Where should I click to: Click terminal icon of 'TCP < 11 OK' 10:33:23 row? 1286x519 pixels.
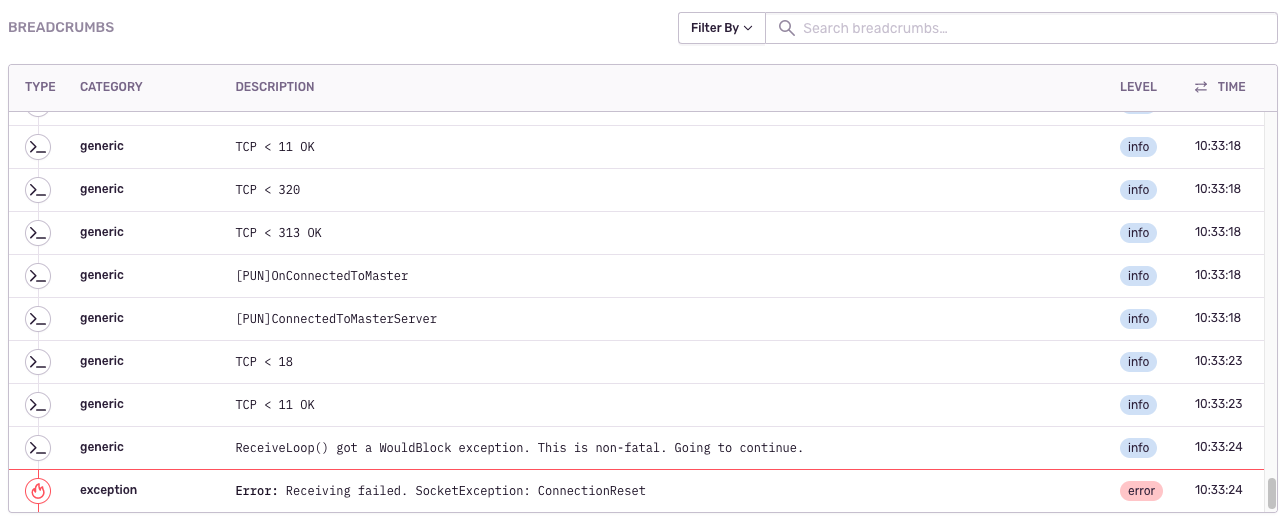click(38, 405)
